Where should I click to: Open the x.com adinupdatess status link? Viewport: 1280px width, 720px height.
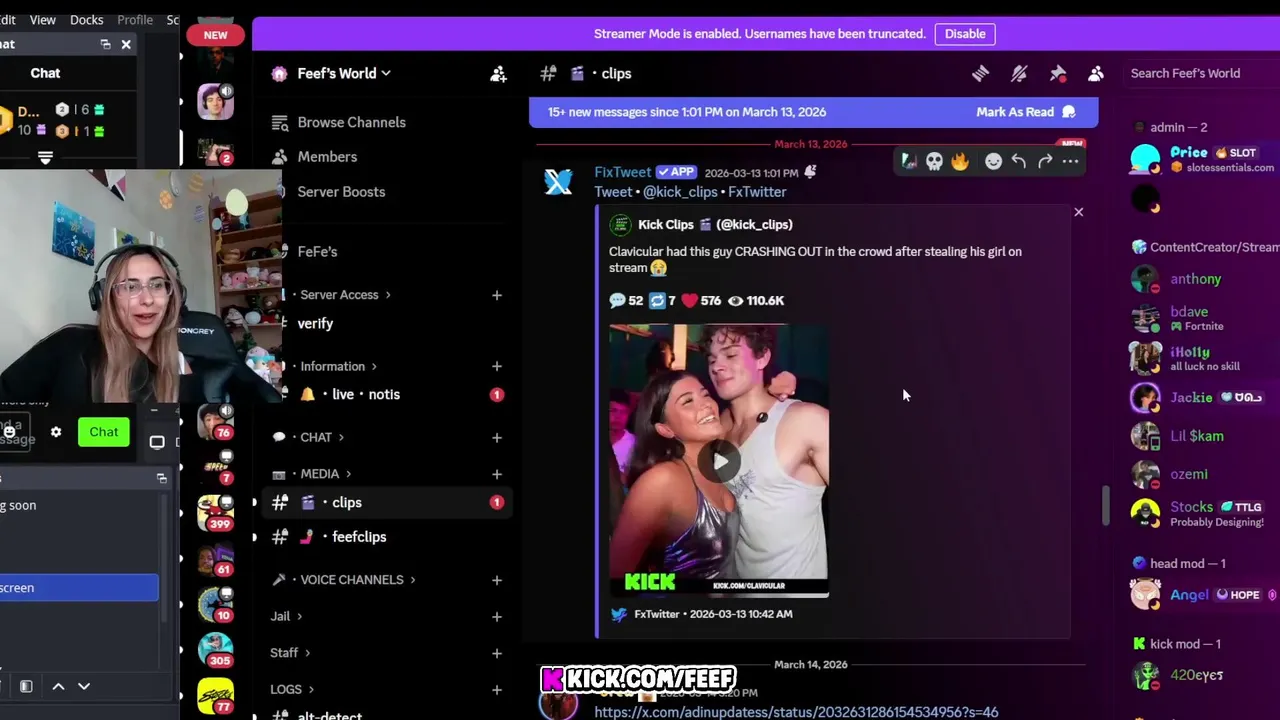(x=796, y=712)
